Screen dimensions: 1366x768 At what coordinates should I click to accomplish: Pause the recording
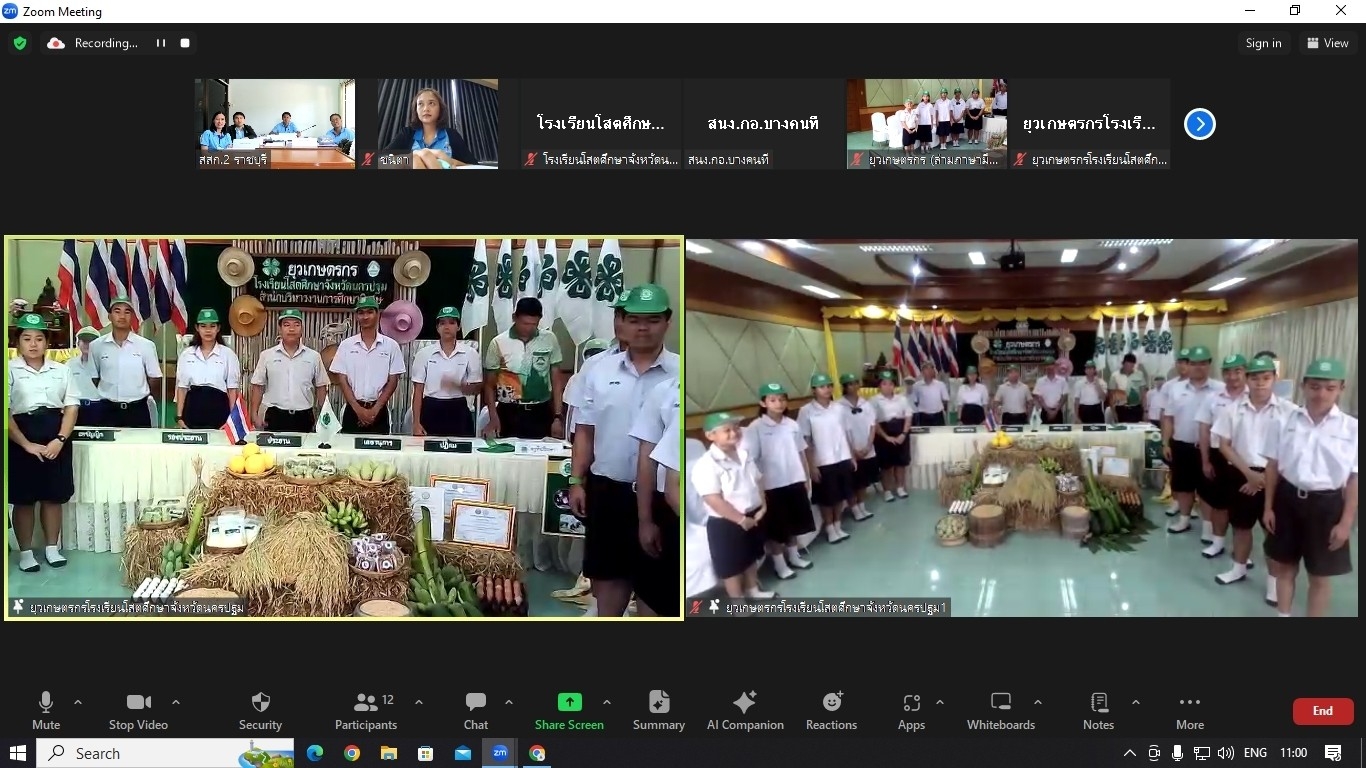click(x=161, y=43)
